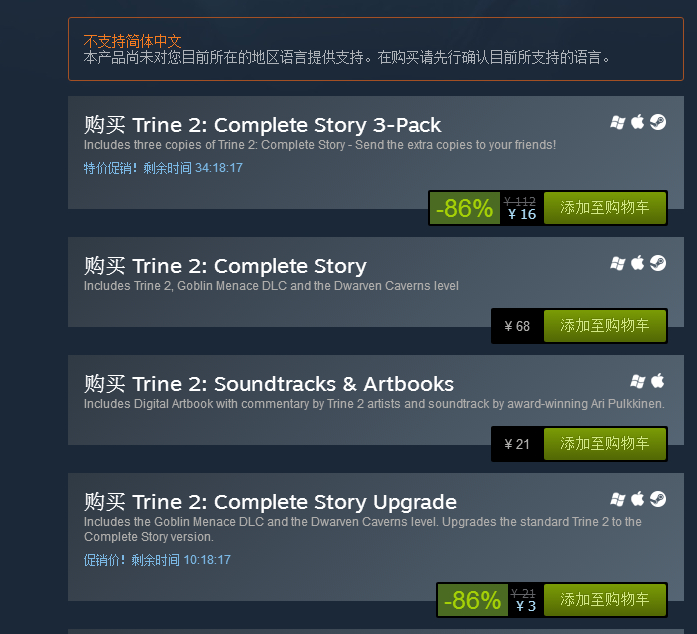697x634 pixels.
Task: Click SteamOS icon for Complete Story Upgrade
Action: click(x=658, y=499)
